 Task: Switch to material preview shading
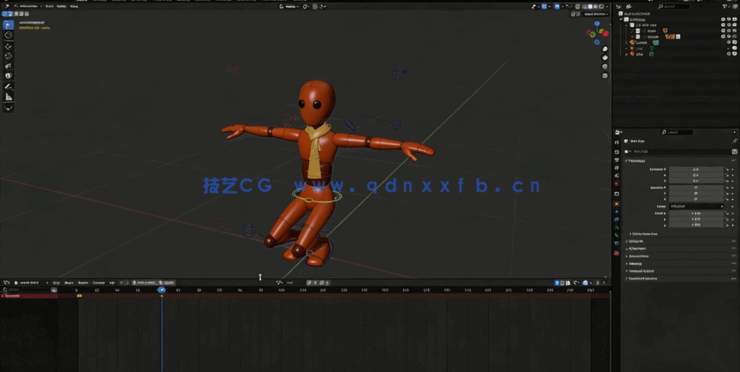(596, 7)
